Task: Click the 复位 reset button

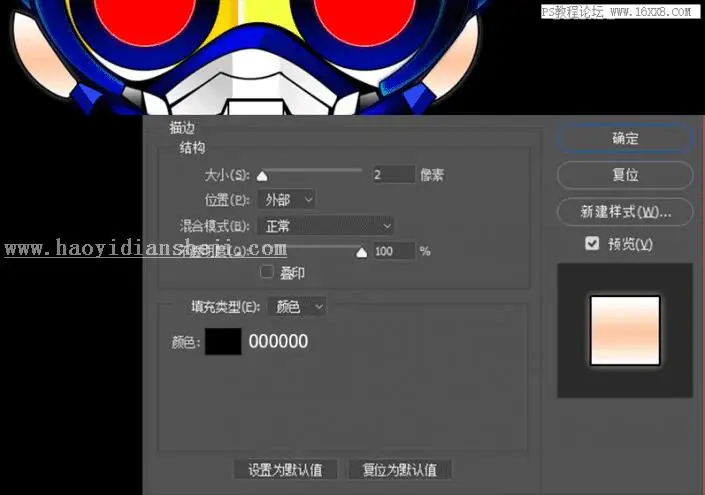Action: 625,175
